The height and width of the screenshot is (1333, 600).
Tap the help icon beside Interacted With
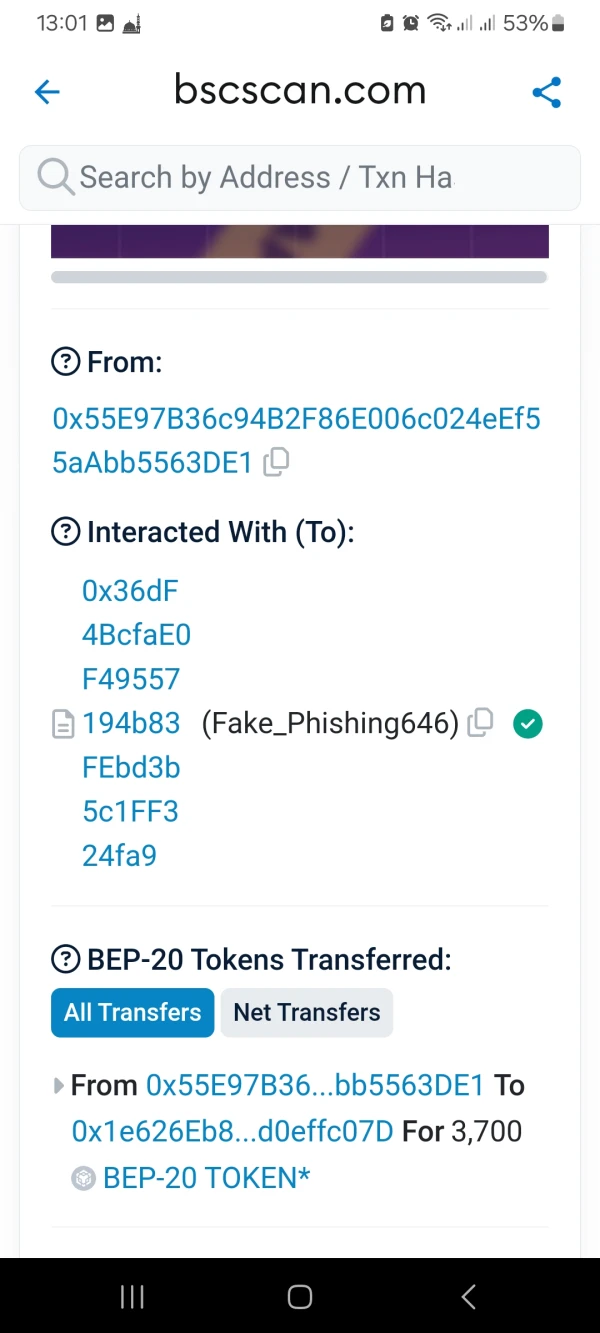click(65, 532)
